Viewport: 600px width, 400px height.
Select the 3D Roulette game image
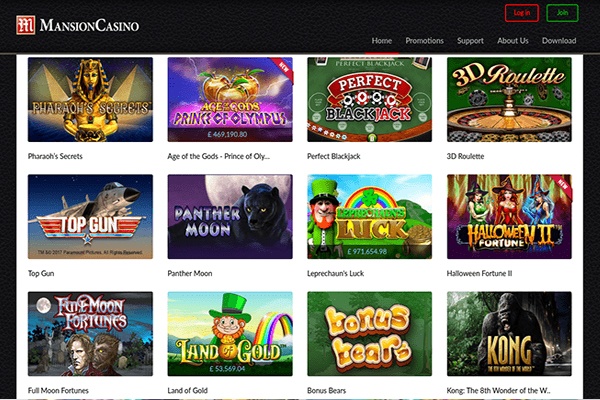(509, 100)
